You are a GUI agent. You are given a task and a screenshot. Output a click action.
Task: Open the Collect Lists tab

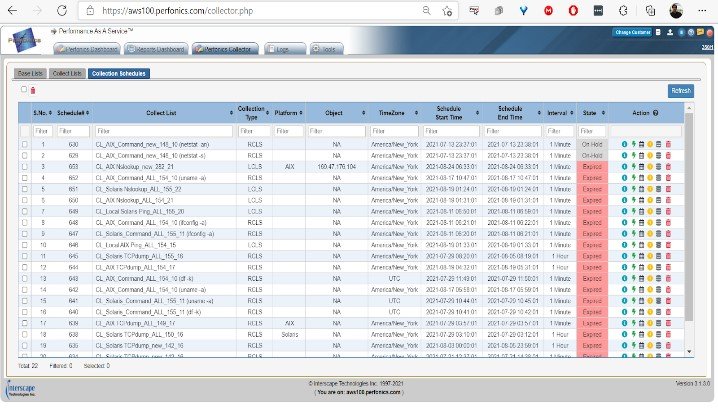tap(66, 73)
